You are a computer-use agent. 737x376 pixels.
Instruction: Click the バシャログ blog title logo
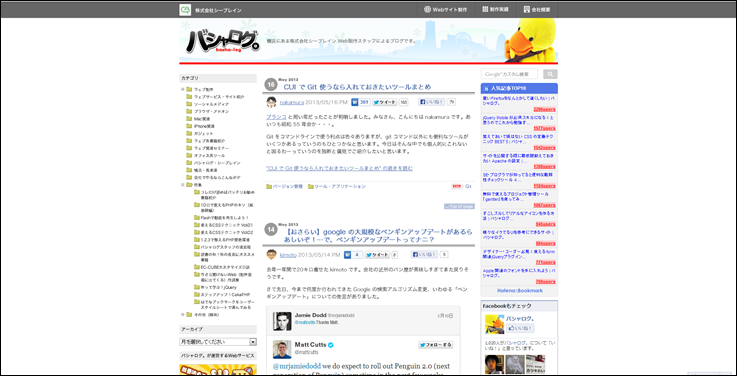222,42
